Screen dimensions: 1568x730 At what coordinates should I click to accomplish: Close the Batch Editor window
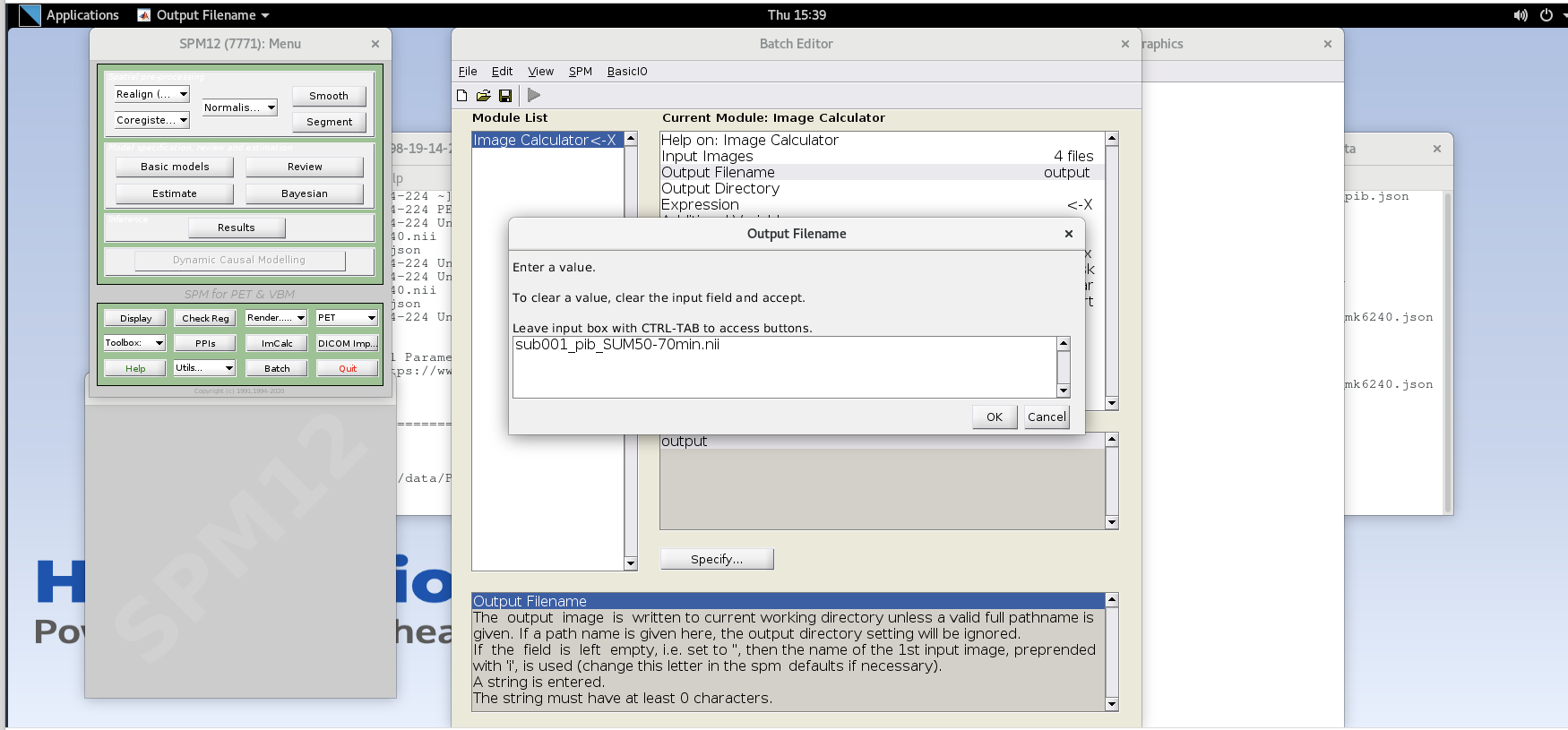[1125, 44]
